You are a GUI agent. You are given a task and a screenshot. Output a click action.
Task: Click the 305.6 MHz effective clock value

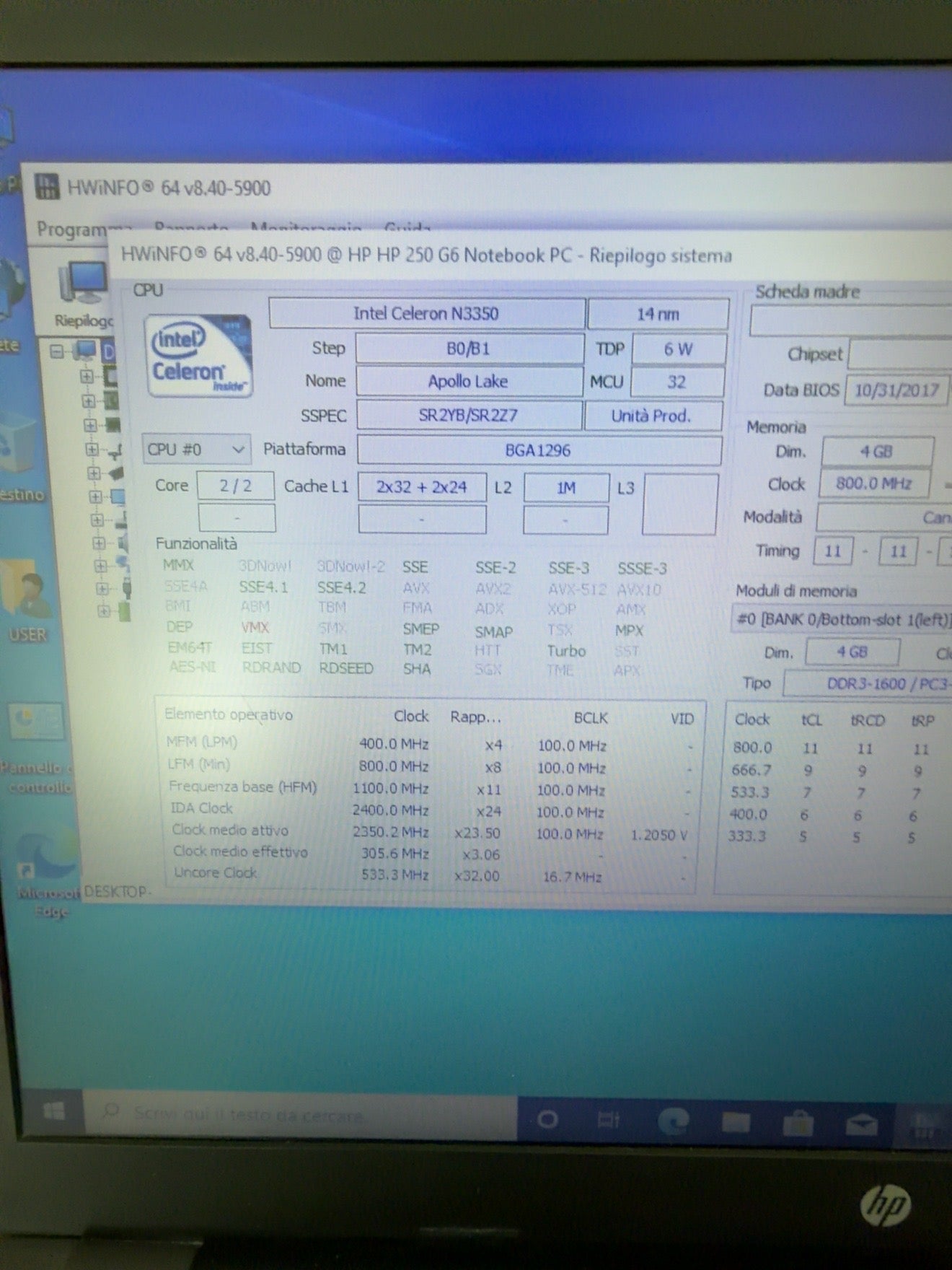point(395,854)
